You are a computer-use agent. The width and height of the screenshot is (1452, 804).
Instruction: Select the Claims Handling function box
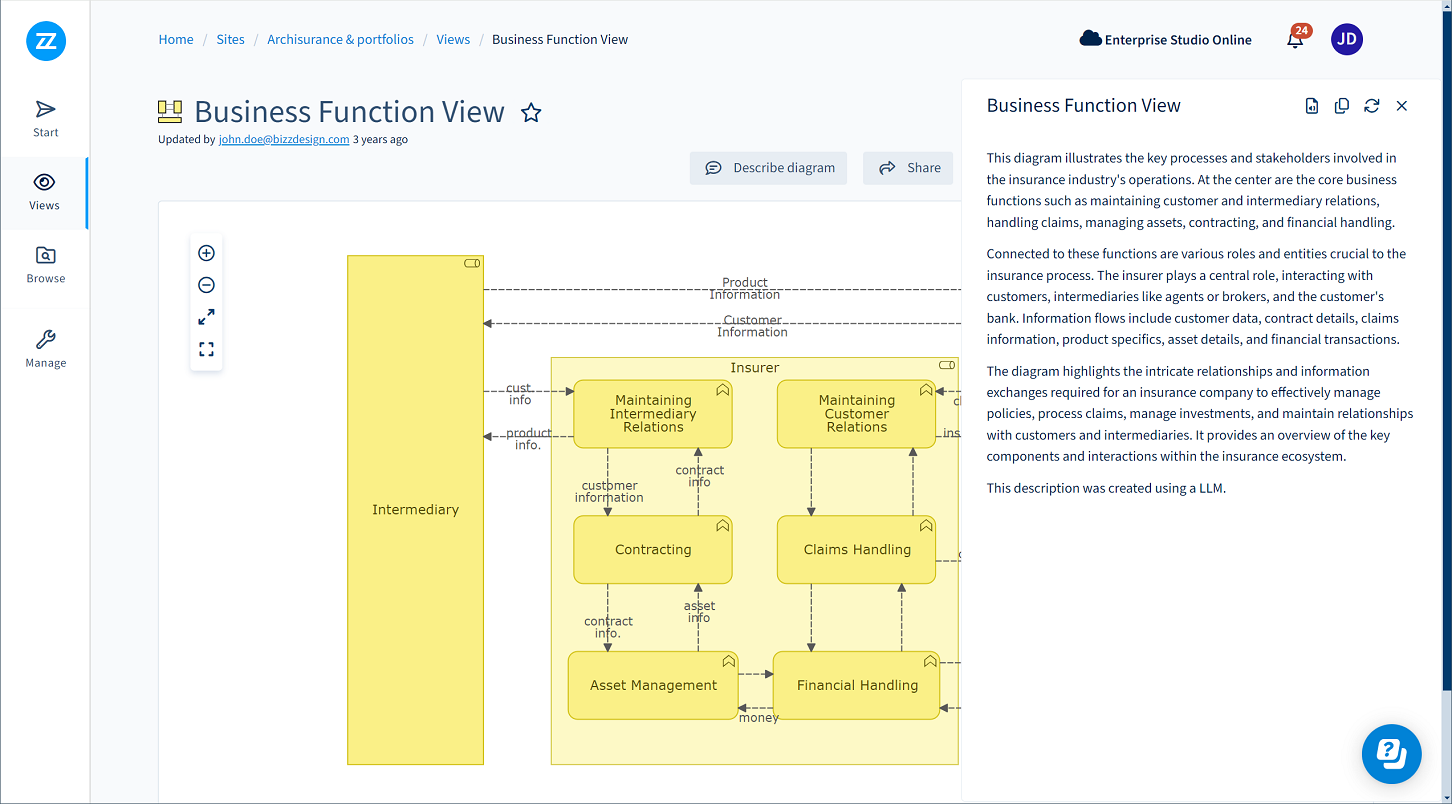click(x=856, y=550)
